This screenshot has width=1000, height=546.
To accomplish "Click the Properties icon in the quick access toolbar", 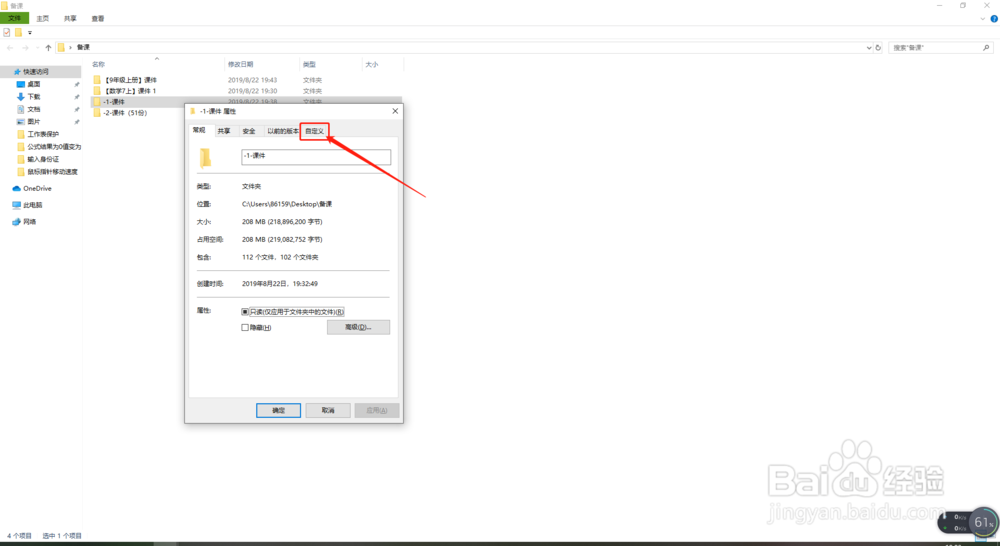I will pyautogui.click(x=7, y=32).
